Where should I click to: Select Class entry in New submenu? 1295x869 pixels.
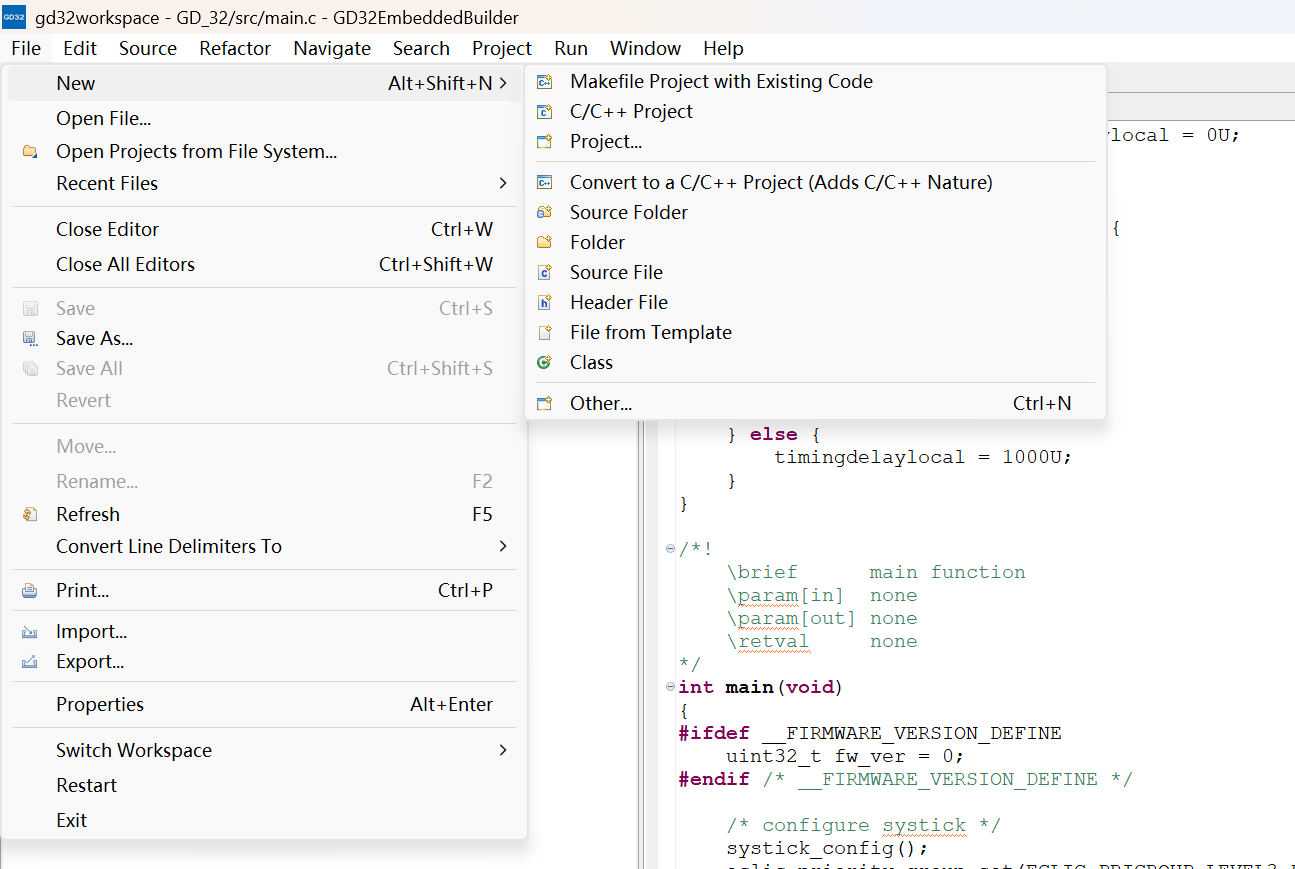815,362
